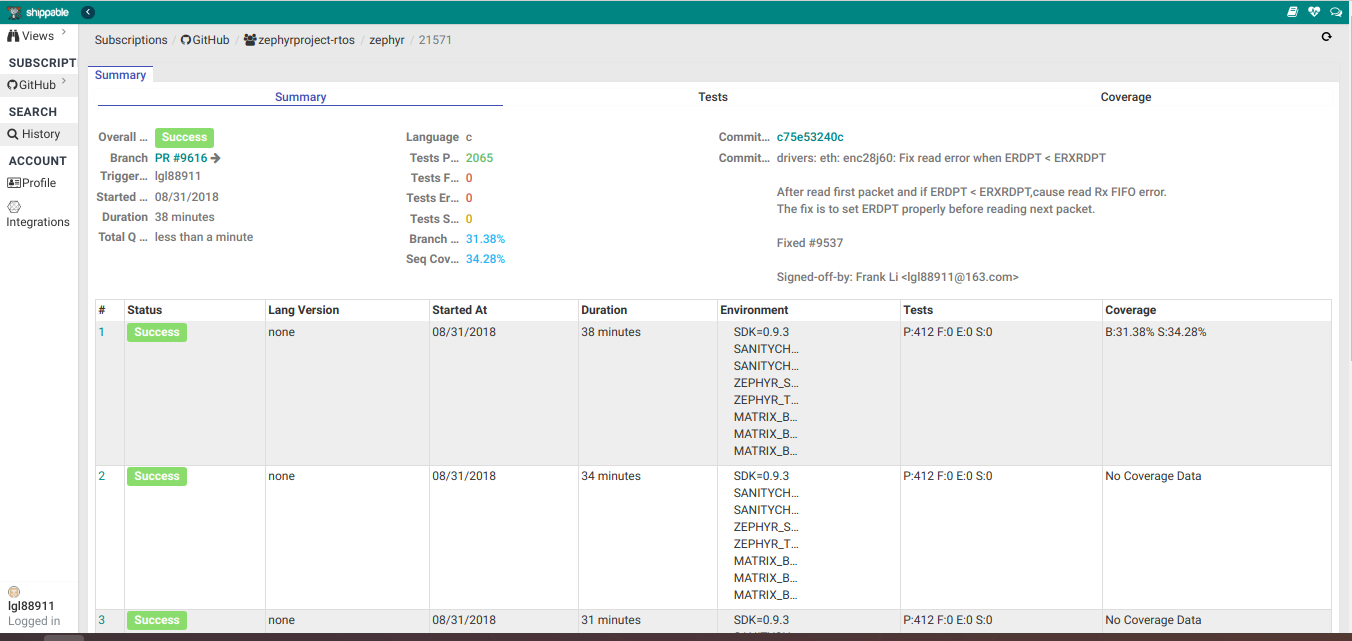
Task: Click the GitHub icon in the sidebar
Action: 13,85
